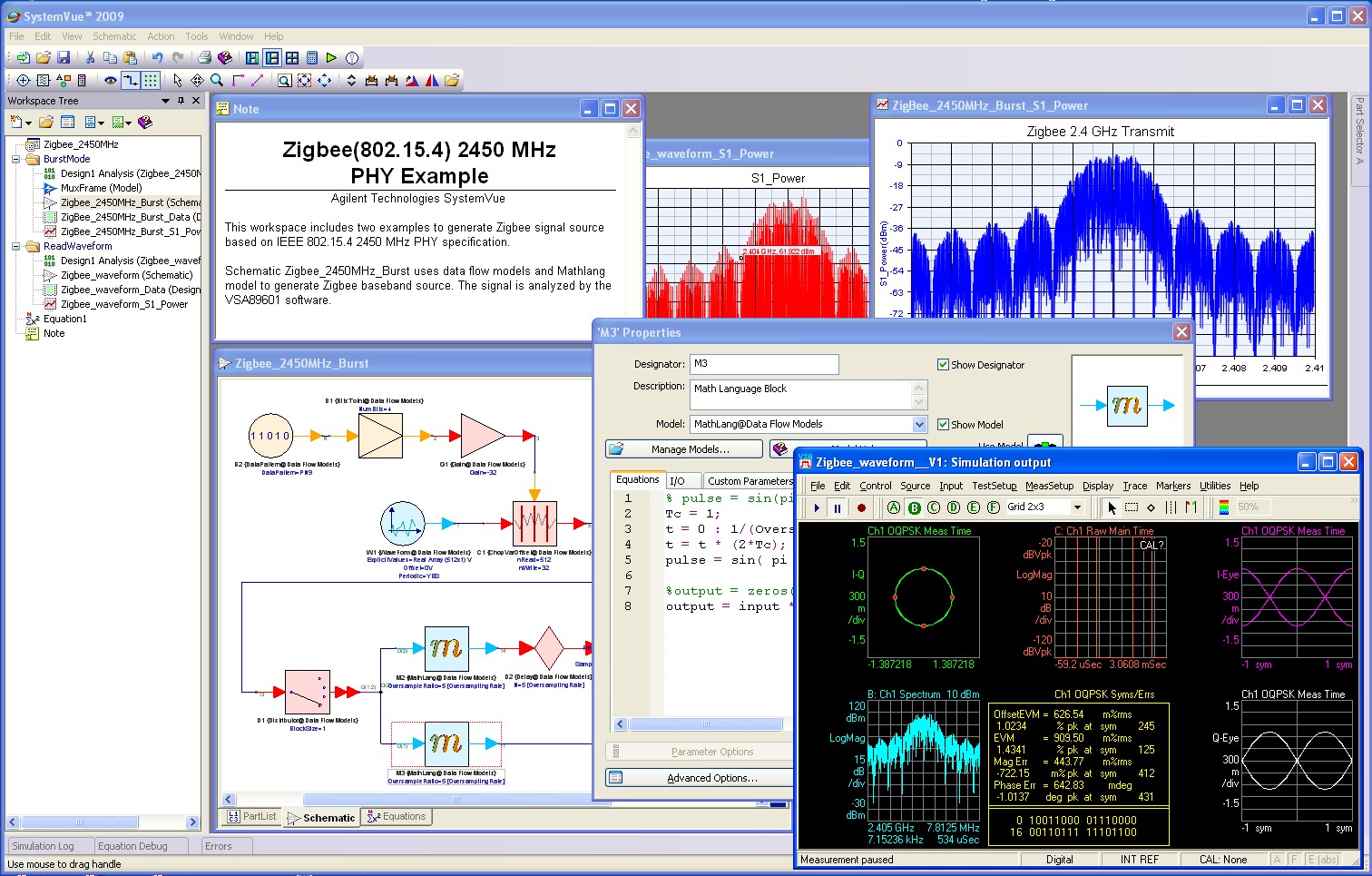The width and height of the screenshot is (1372, 876).
Task: Toggle the Show Model checkbox
Action: coord(943,425)
